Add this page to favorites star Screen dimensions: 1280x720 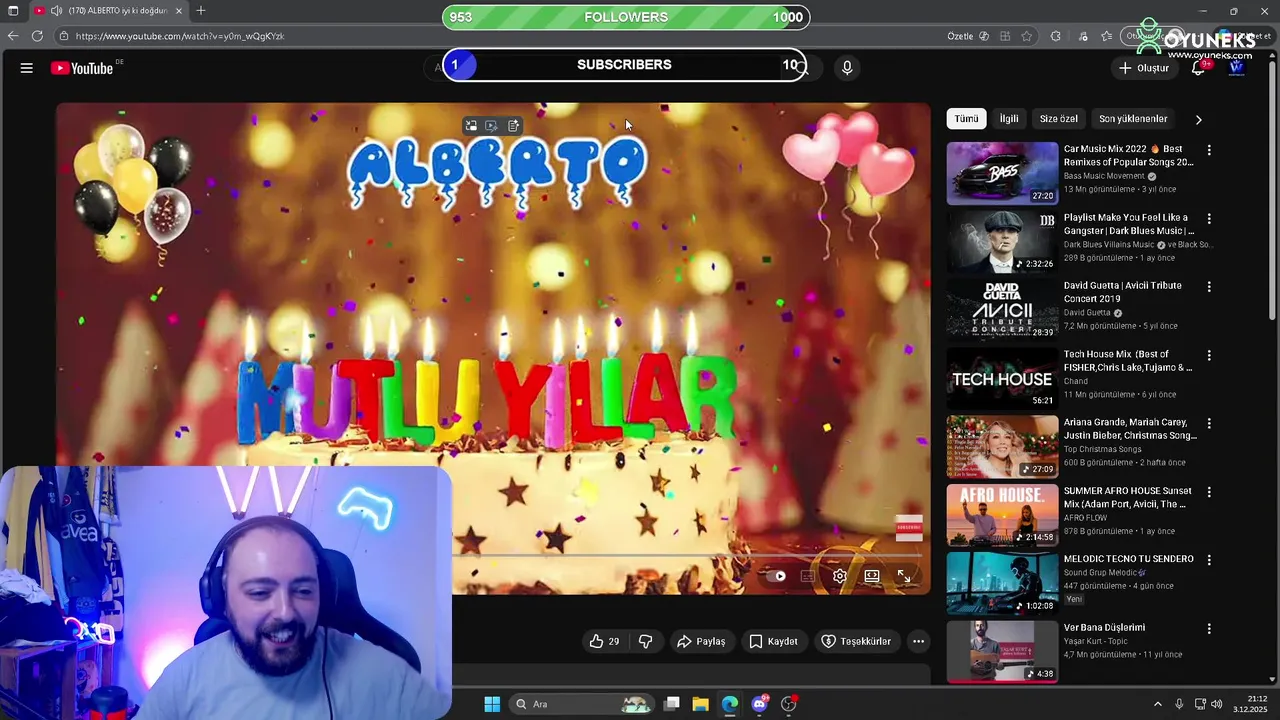[x=1027, y=36]
